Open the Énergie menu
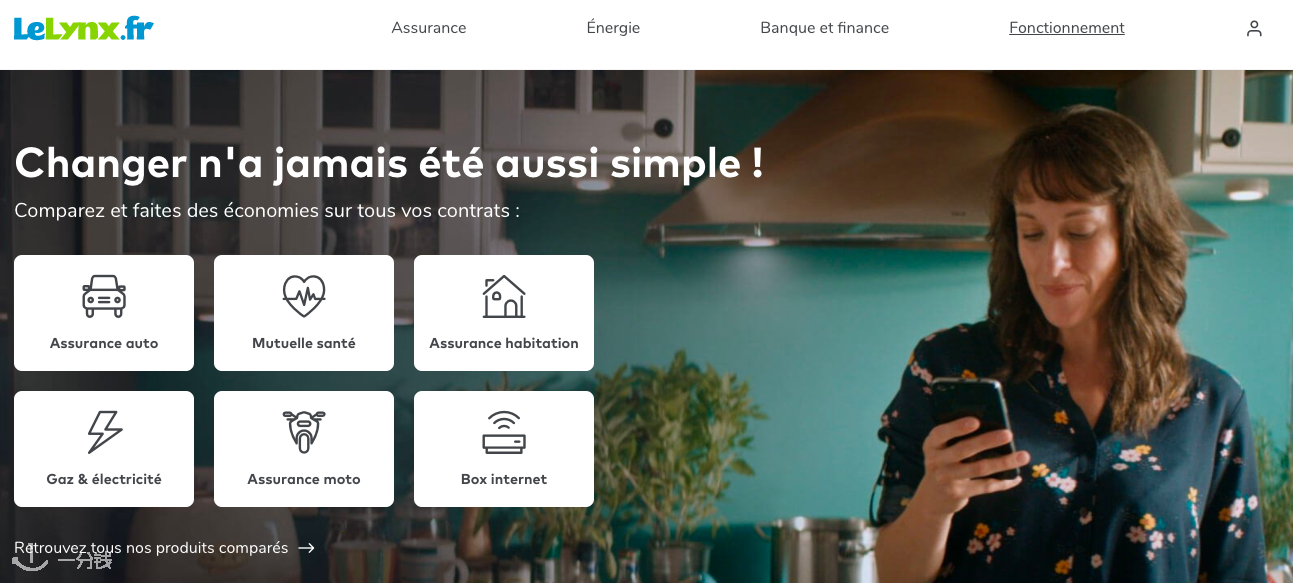 pyautogui.click(x=613, y=28)
